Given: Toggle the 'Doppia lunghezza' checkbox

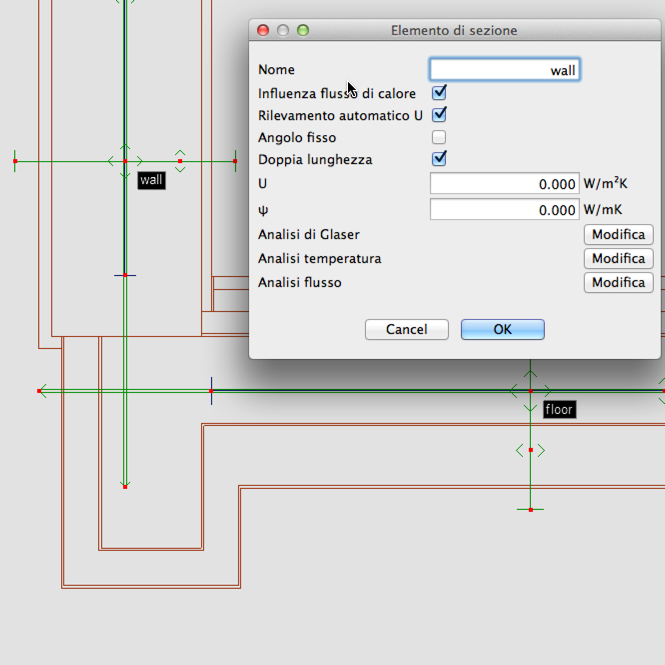Looking at the screenshot, I should (x=438, y=159).
